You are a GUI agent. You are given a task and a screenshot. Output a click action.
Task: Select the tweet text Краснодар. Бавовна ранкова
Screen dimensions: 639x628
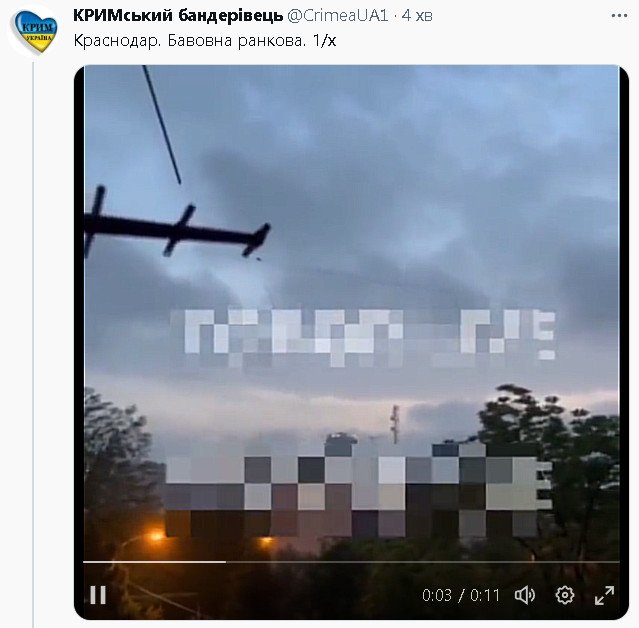[x=189, y=41]
